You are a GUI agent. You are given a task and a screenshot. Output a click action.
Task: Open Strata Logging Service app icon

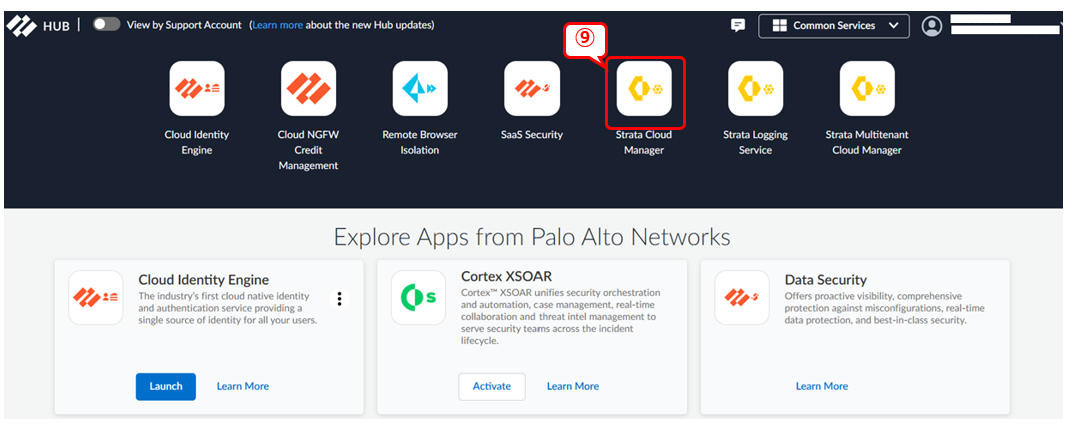[x=755, y=89]
